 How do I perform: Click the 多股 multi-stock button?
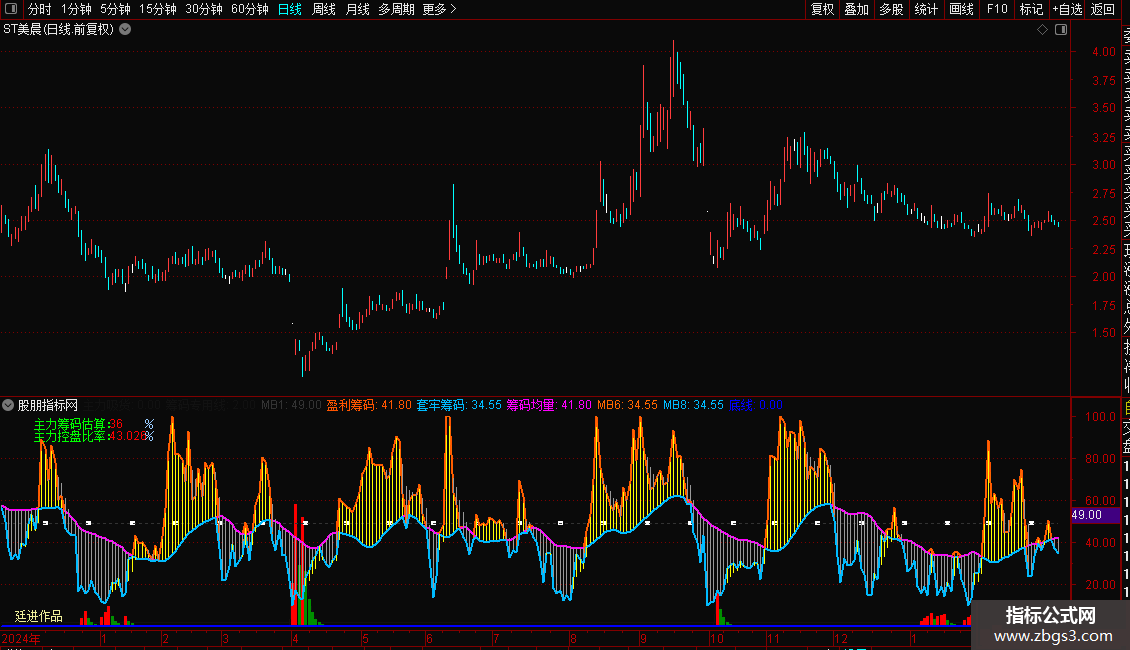(x=891, y=9)
